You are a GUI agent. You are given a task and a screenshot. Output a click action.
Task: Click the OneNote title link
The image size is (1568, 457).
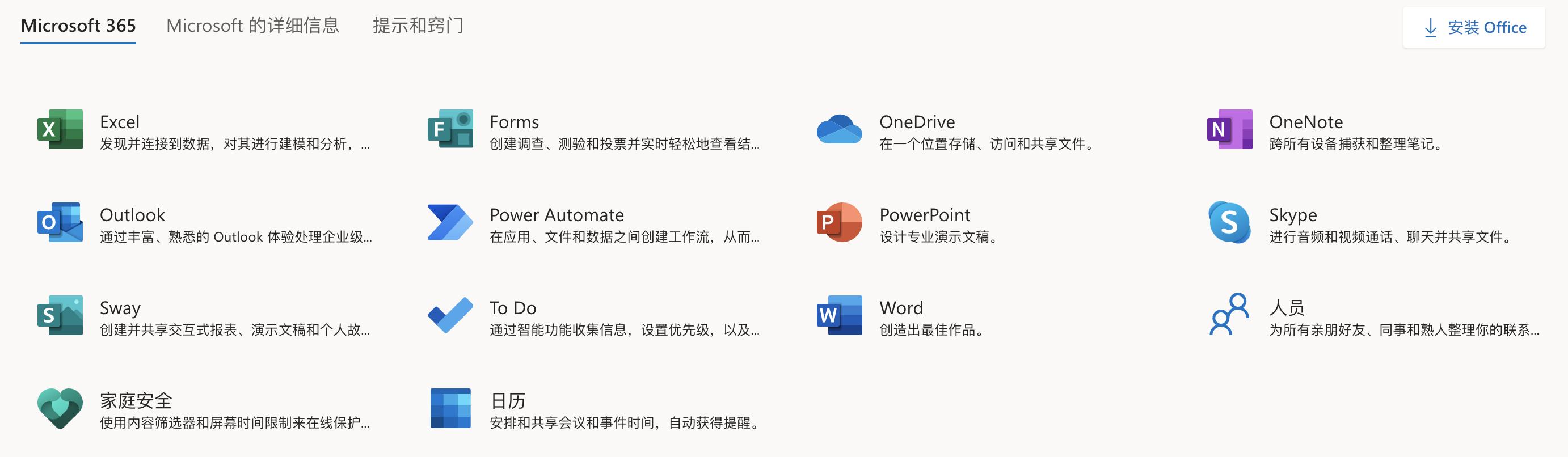pyautogui.click(x=1306, y=122)
